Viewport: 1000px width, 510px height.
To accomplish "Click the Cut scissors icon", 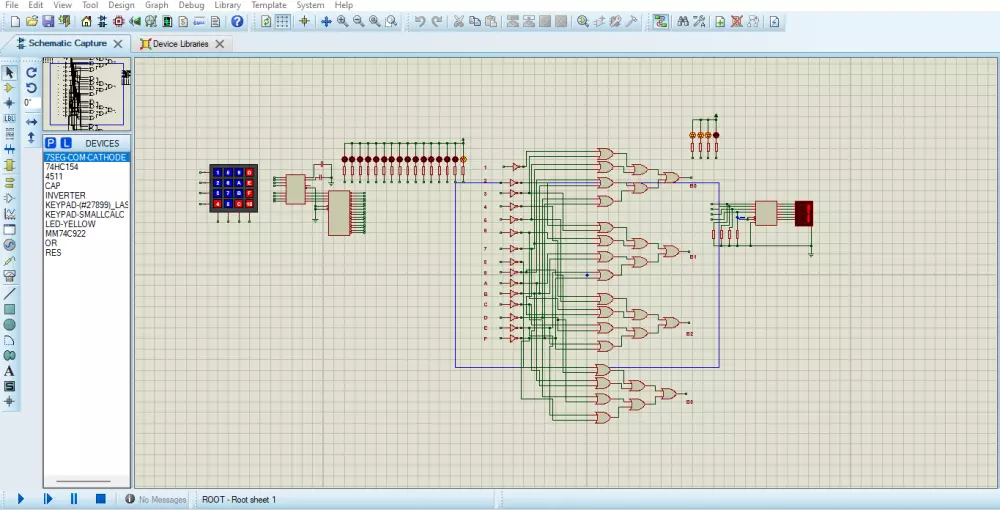I will tap(458, 21).
